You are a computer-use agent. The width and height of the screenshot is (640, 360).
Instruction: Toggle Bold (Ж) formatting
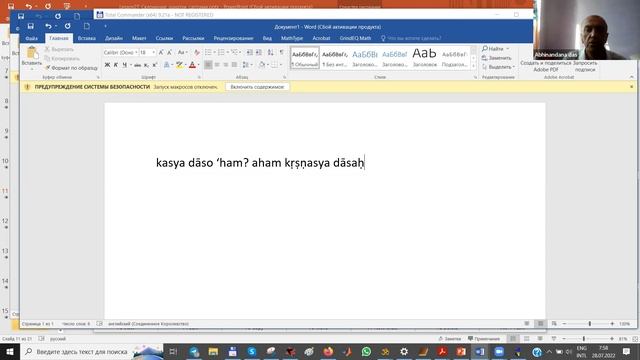coord(107,65)
